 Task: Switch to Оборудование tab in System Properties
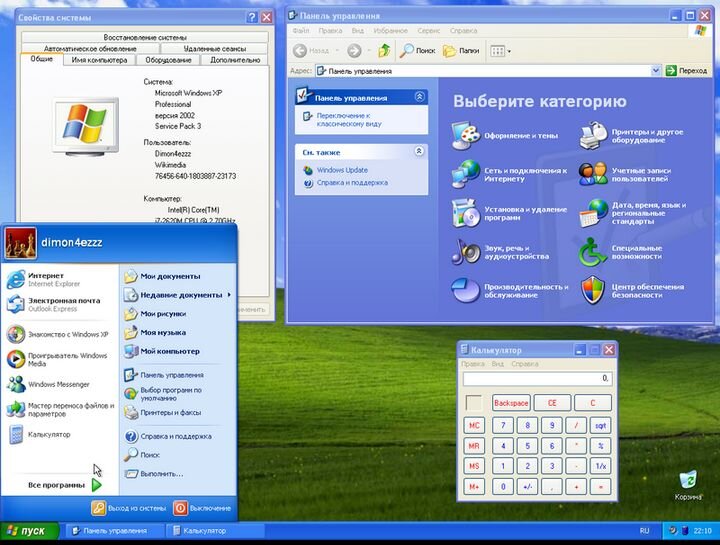pyautogui.click(x=168, y=60)
